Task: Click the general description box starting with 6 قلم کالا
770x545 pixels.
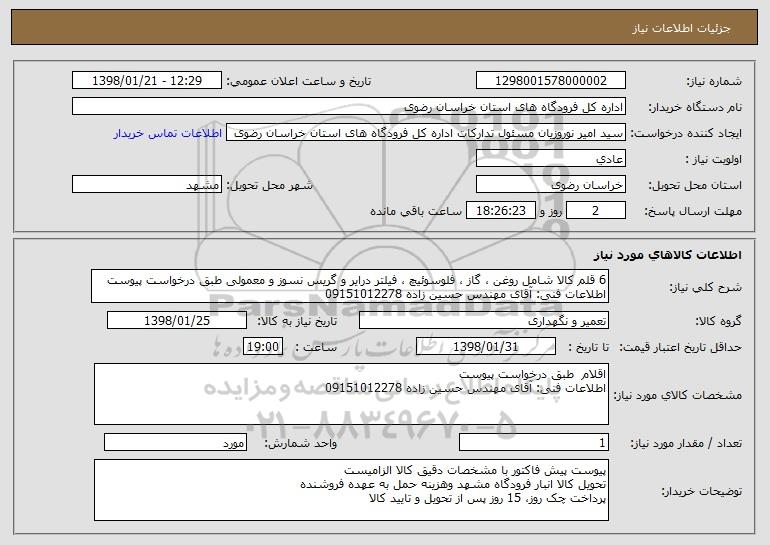Action: (x=350, y=286)
